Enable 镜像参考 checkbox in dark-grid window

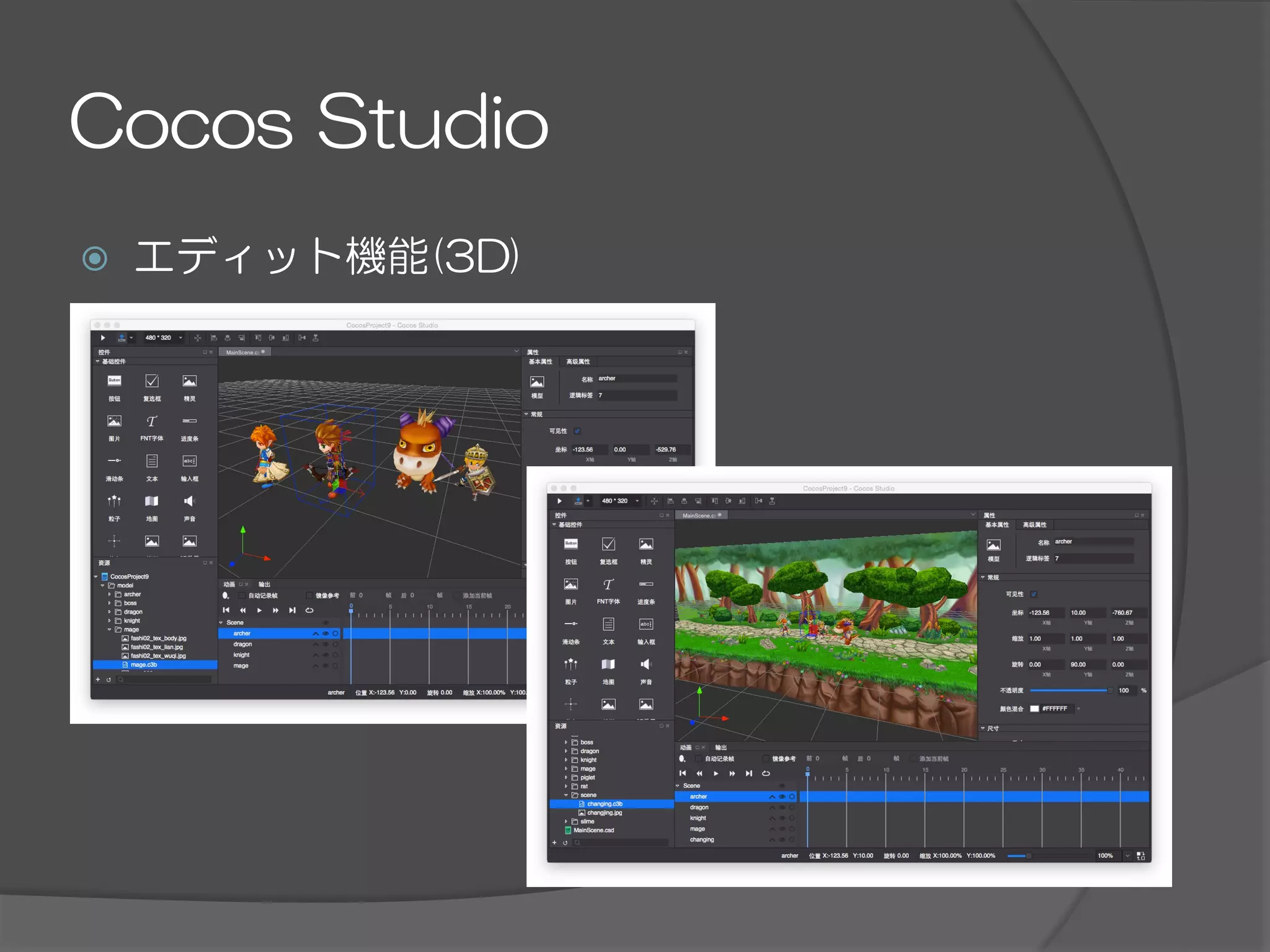309,596
